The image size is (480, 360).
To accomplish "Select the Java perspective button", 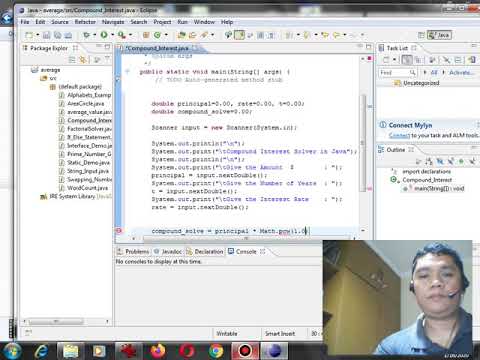I will [x=440, y=35].
